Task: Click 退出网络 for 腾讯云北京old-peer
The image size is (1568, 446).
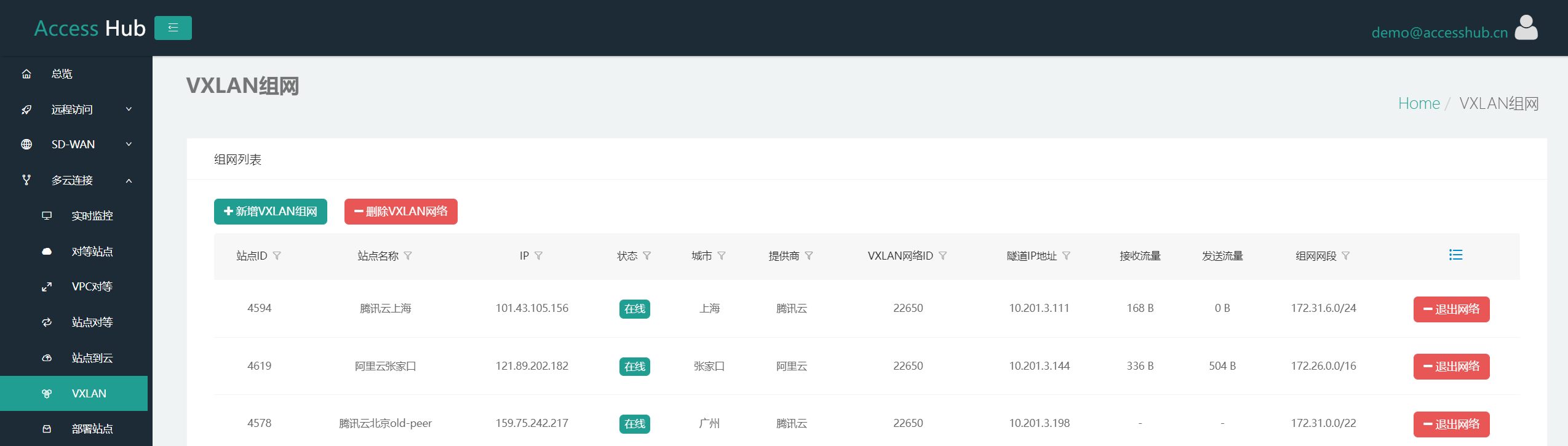Action: coord(1451,424)
